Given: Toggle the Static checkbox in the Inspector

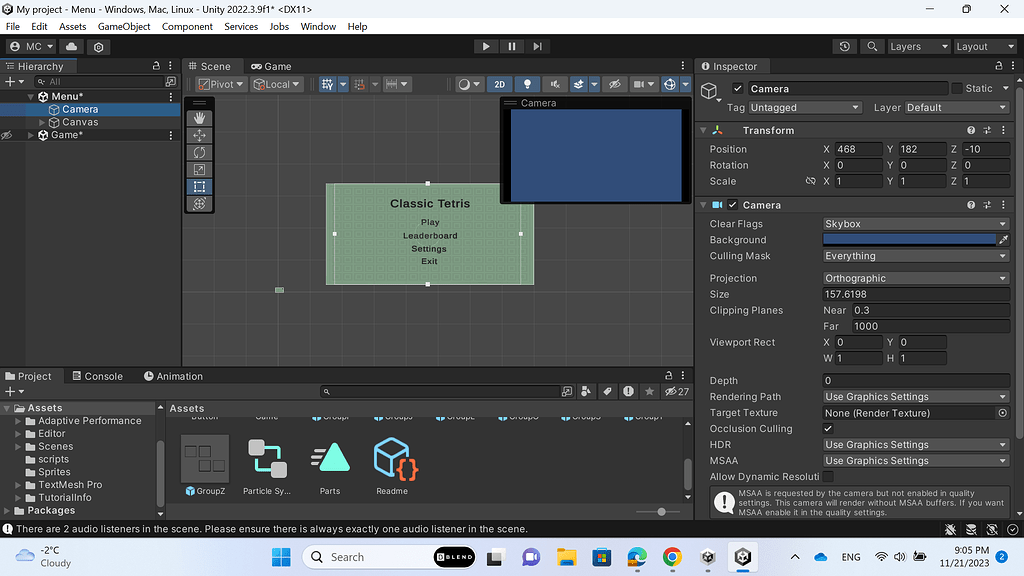Looking at the screenshot, I should tap(957, 88).
